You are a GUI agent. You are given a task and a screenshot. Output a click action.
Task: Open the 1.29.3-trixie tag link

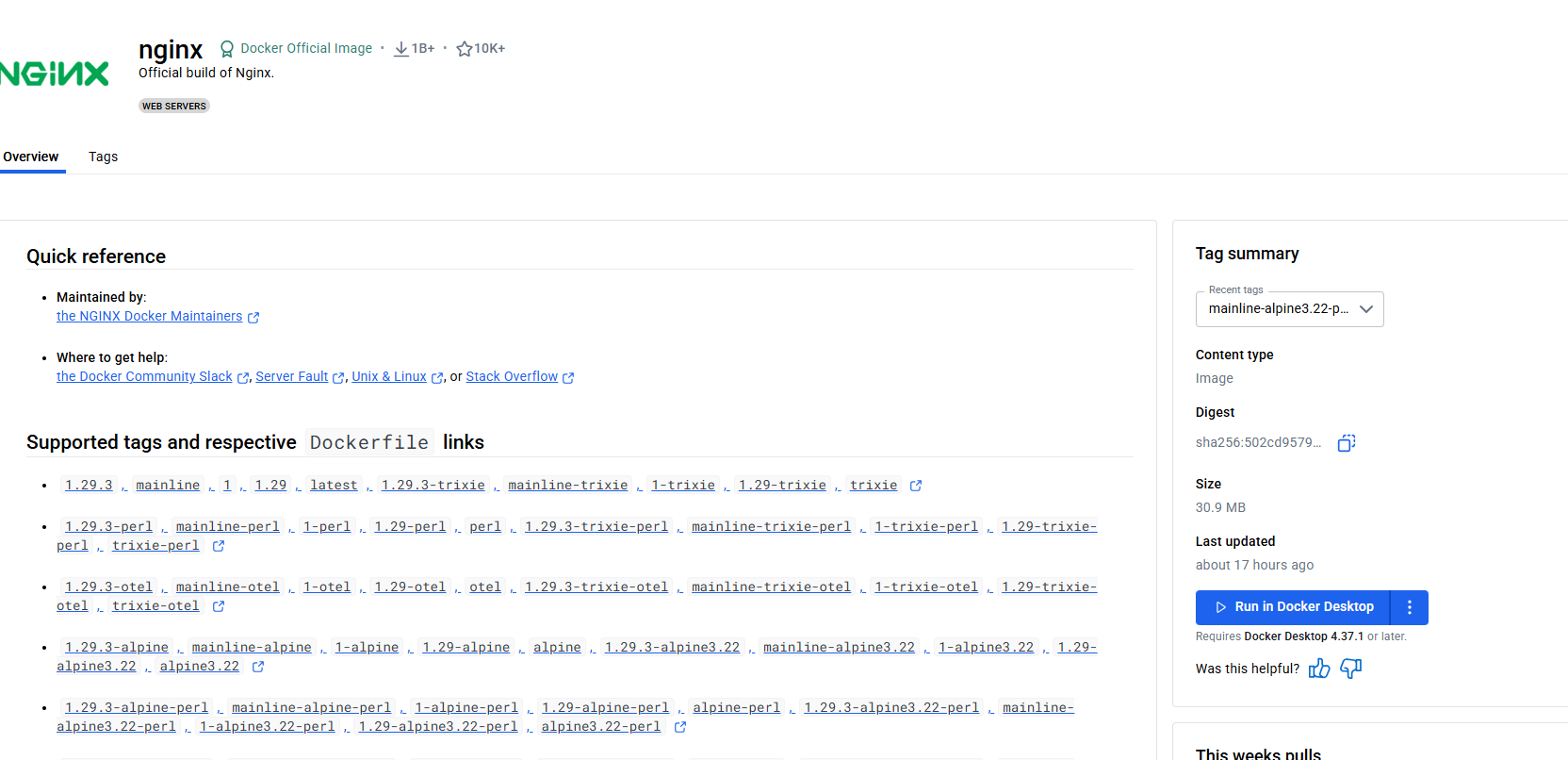coord(433,485)
